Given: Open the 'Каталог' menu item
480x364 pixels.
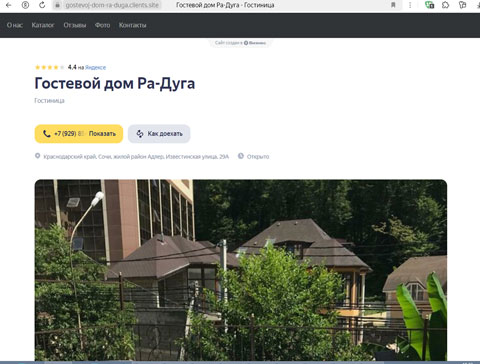Looking at the screenshot, I should pos(43,25).
